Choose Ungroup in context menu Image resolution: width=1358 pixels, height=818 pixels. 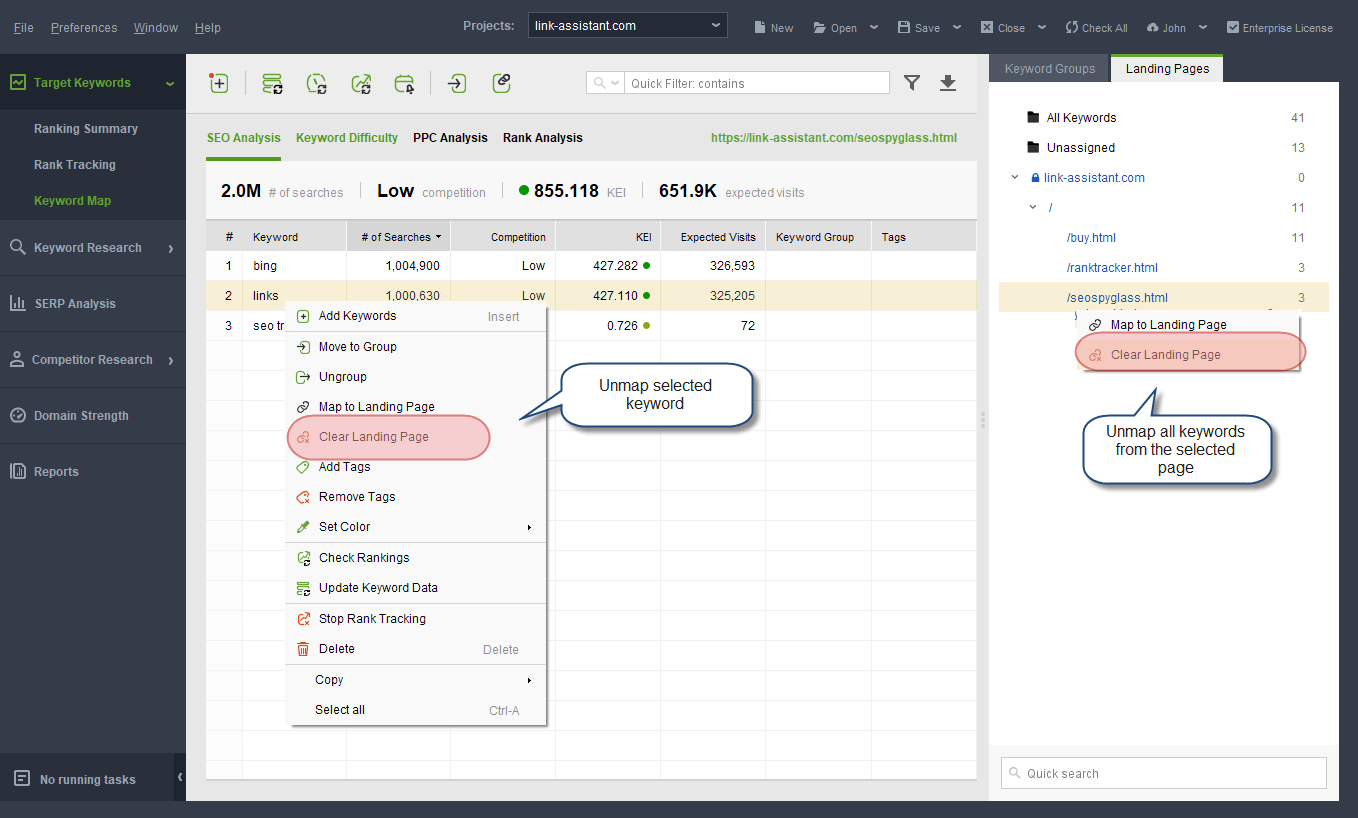coord(416,377)
